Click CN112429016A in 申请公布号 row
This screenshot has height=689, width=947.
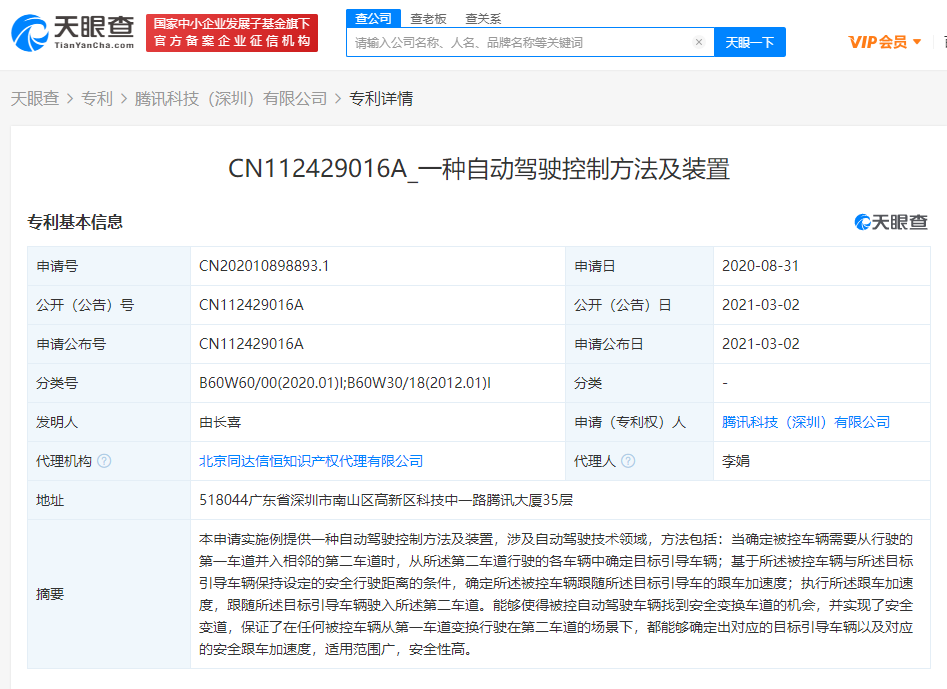tap(251, 344)
